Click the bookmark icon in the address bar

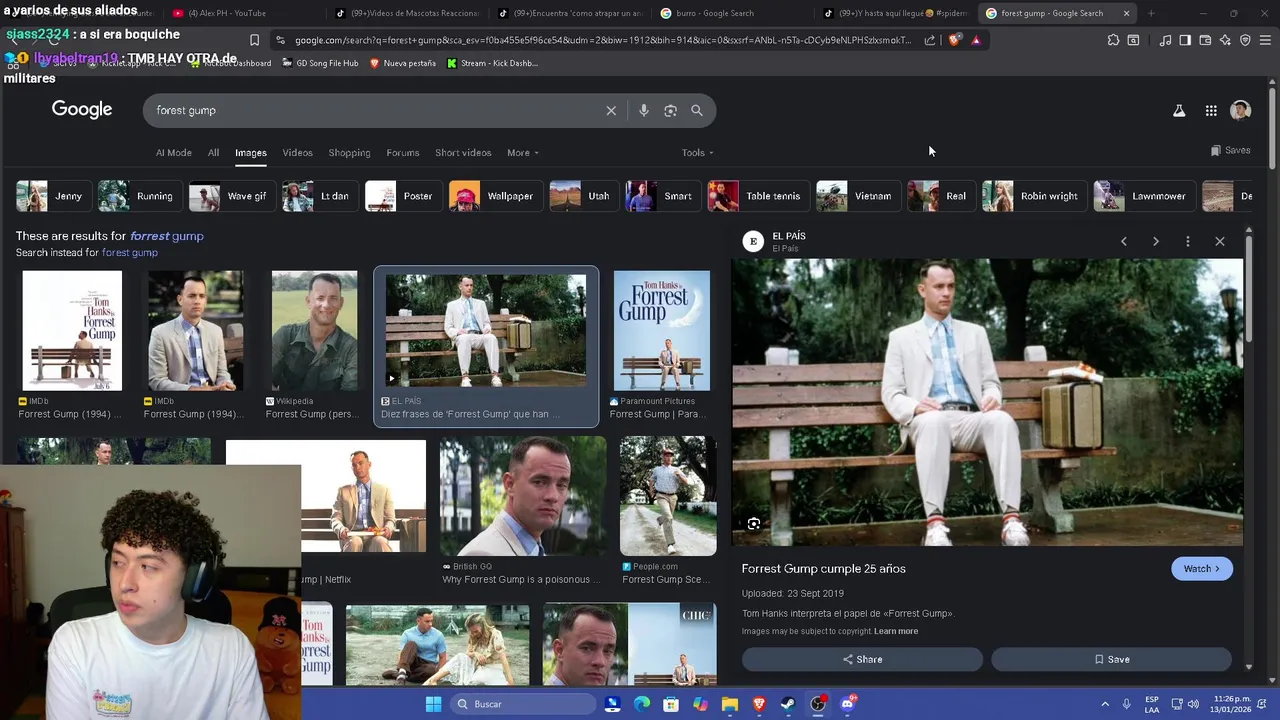pos(254,40)
